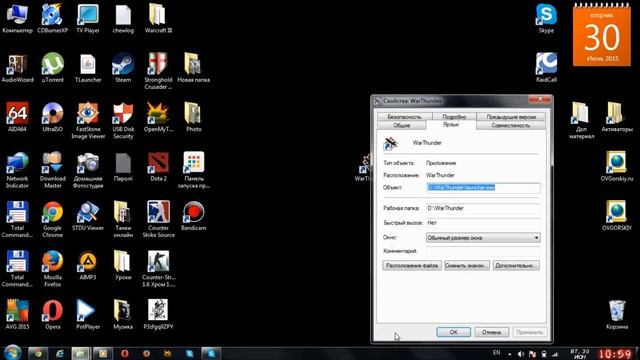This screenshot has height=360, width=640.
Task: Click the Уроки folder icon
Action: [123, 265]
